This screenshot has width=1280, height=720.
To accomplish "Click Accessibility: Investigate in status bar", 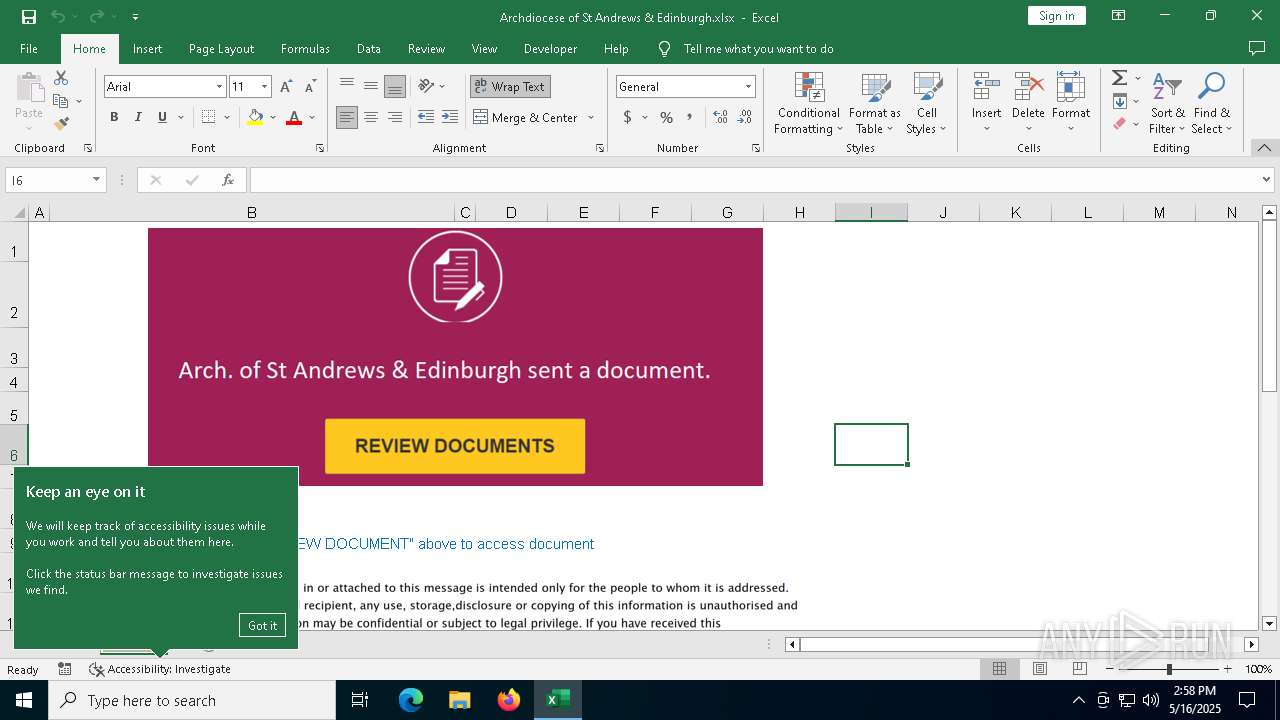I will [160, 669].
